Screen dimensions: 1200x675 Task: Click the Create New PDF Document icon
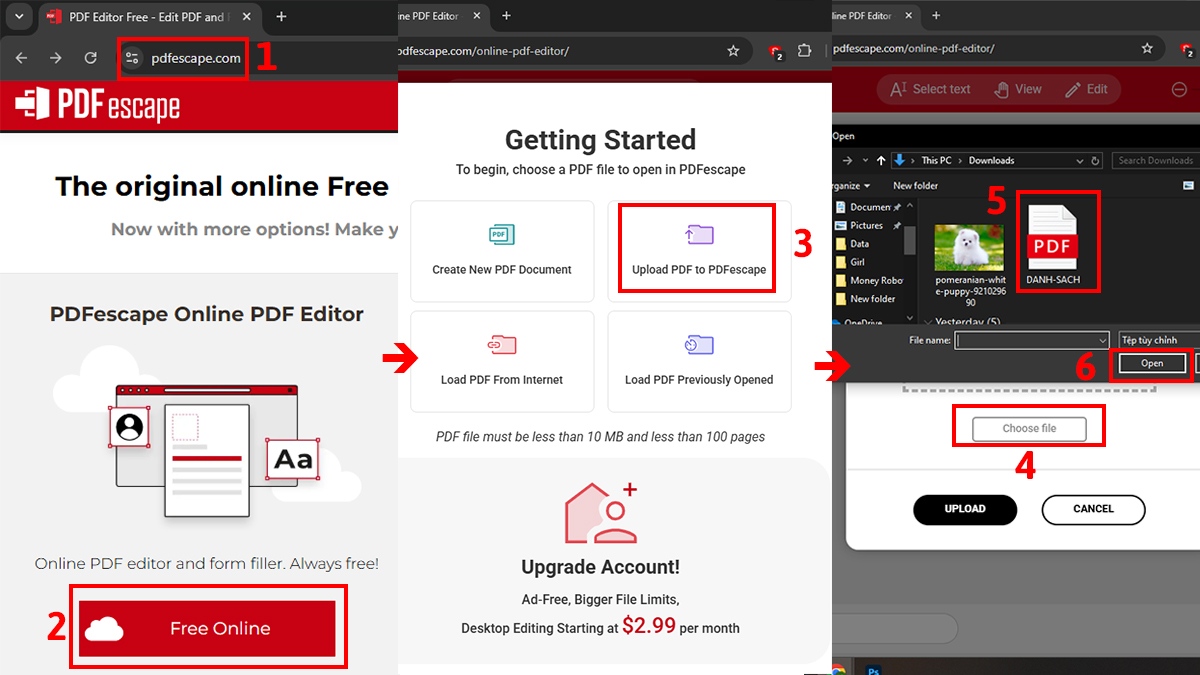pos(501,235)
